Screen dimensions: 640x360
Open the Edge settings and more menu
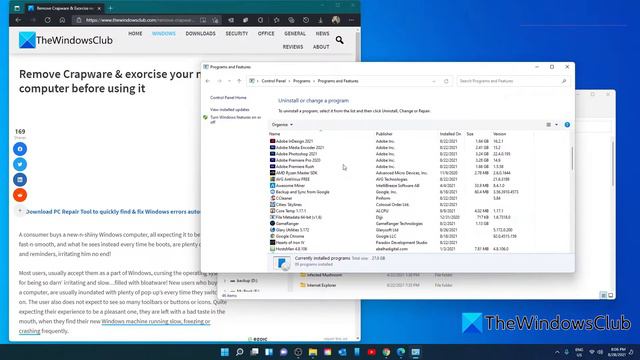coord(351,20)
